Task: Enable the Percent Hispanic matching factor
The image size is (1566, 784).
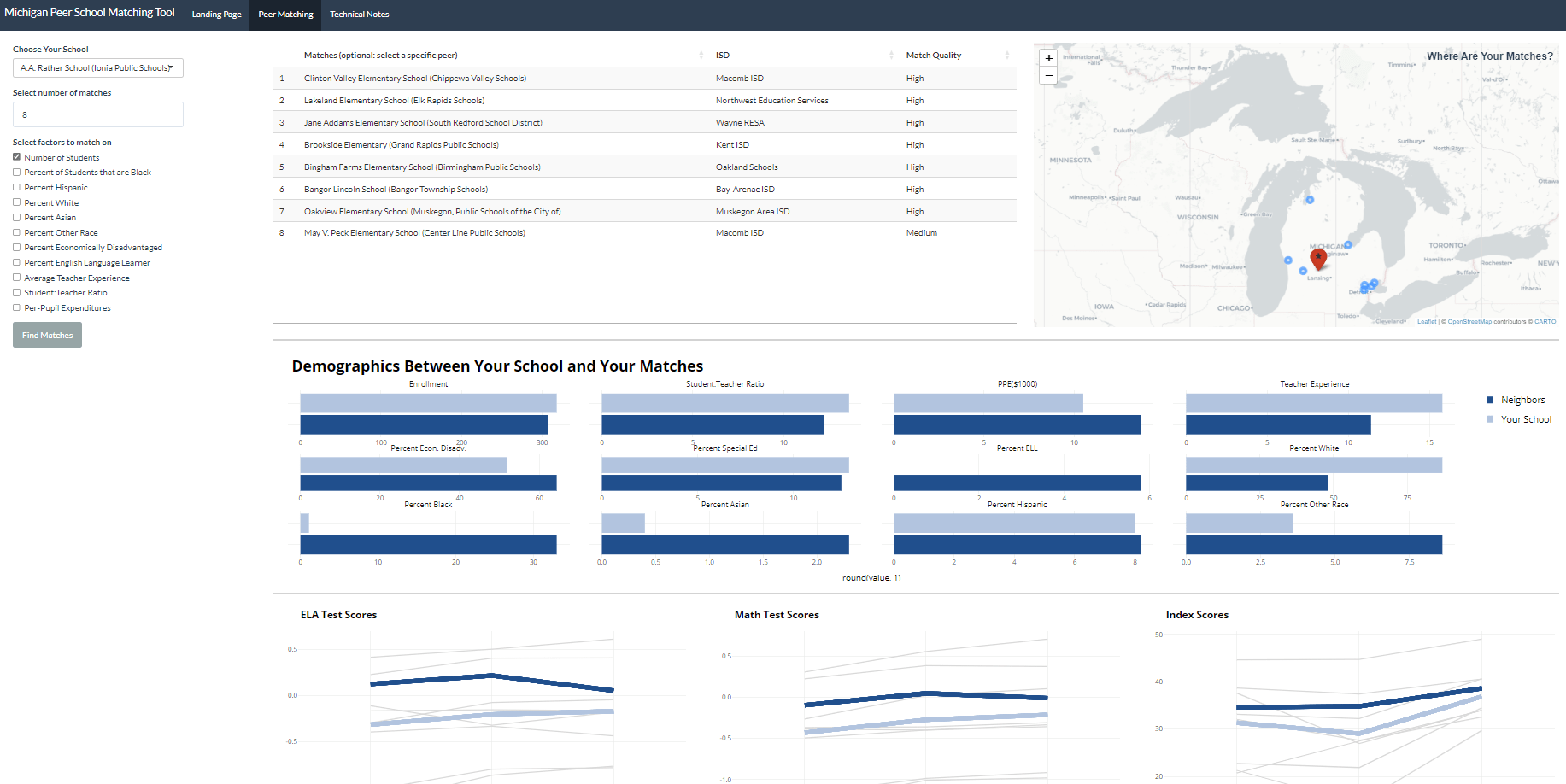Action: [16, 187]
